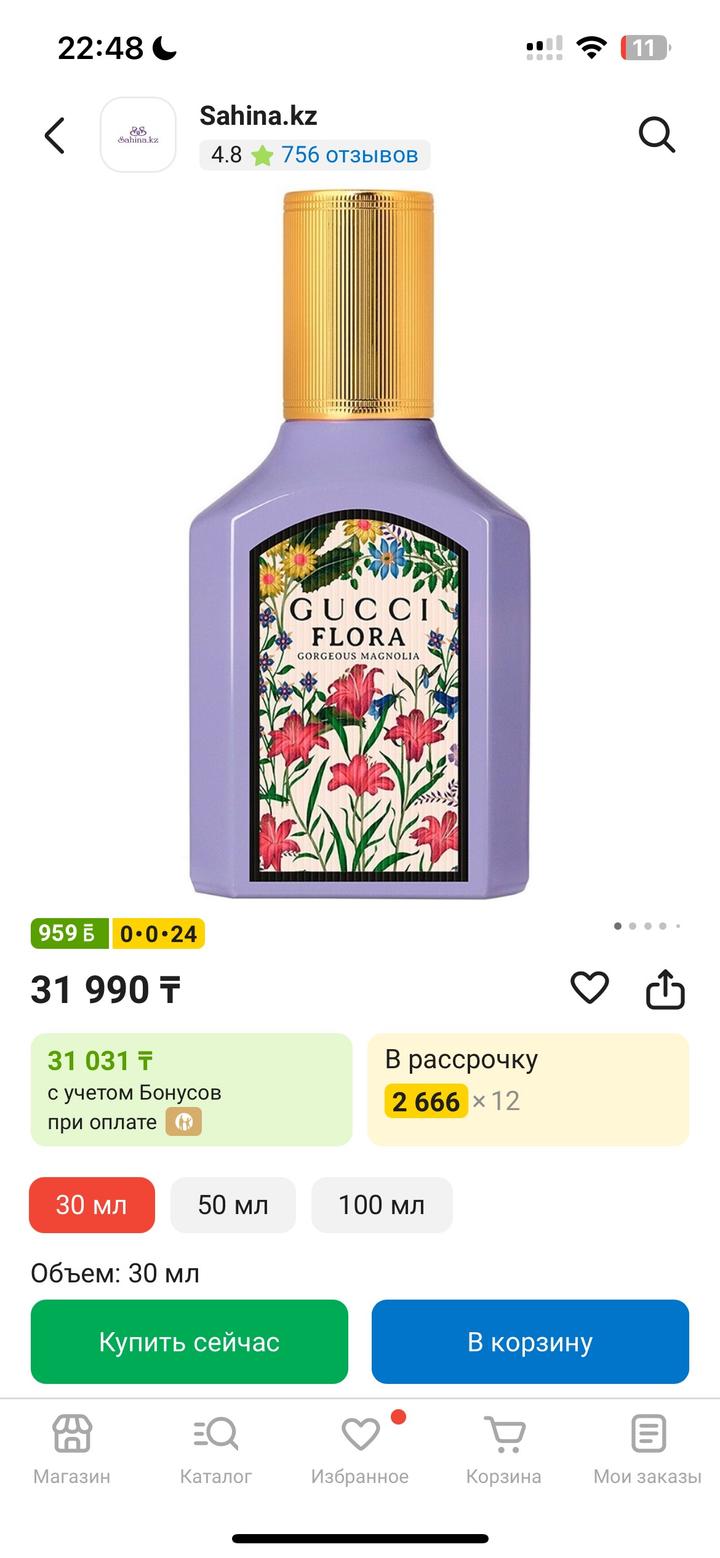Tap the share icon
Viewport: 720px width, 1558px height.
pyautogui.click(x=665, y=989)
